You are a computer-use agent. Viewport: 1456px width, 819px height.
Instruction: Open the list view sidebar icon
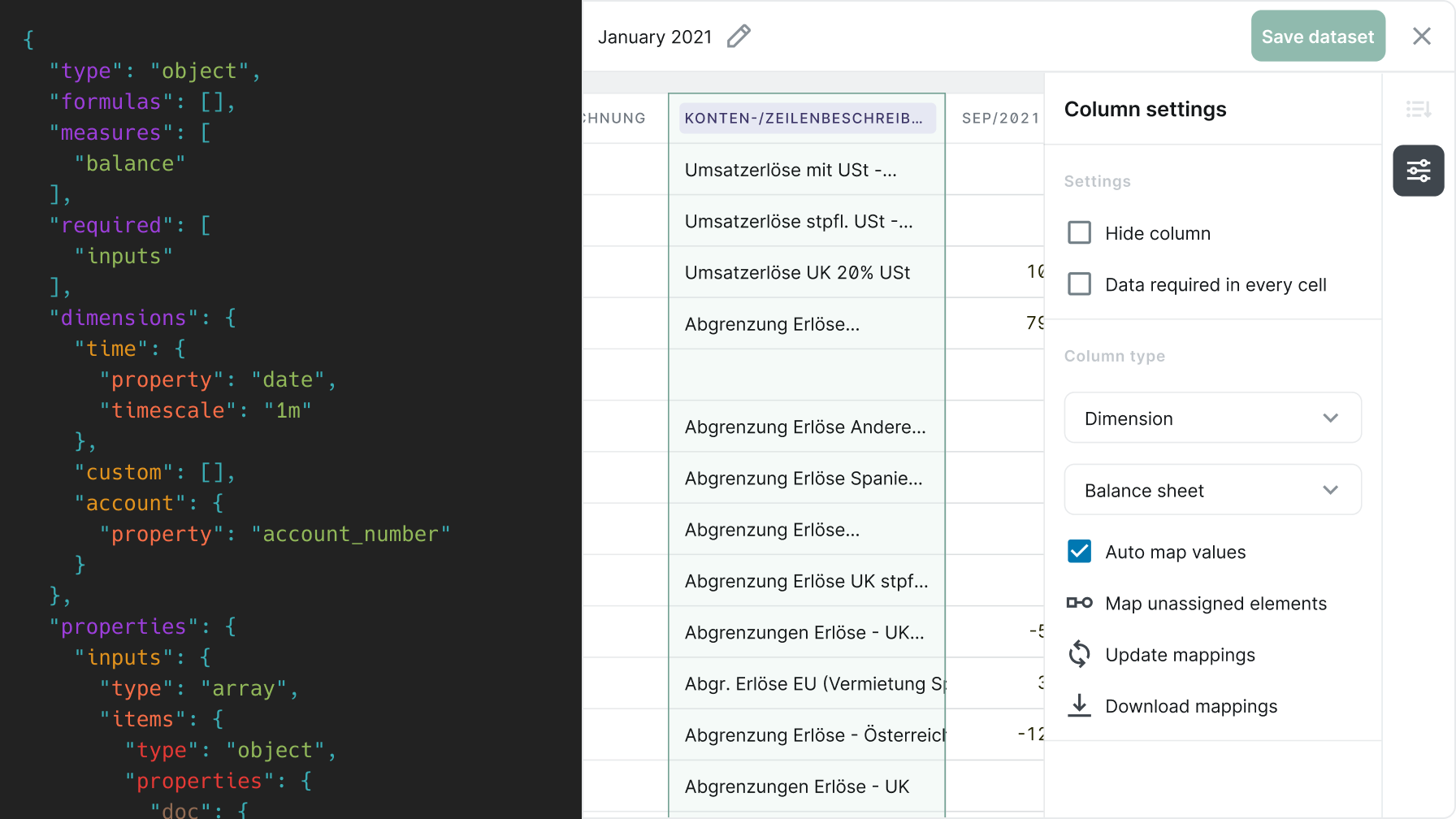coord(1419,109)
